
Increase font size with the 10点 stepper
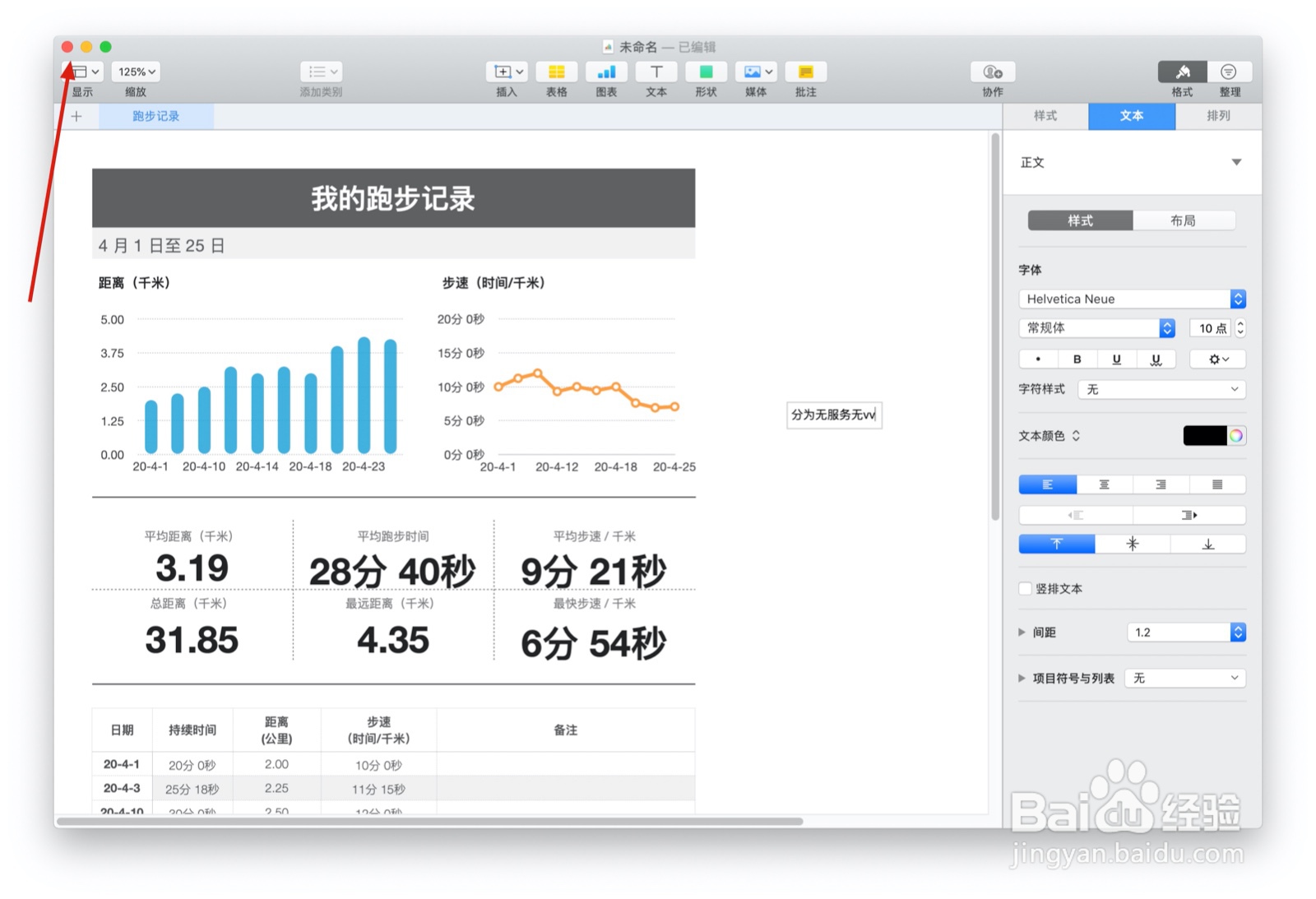[x=1239, y=324]
